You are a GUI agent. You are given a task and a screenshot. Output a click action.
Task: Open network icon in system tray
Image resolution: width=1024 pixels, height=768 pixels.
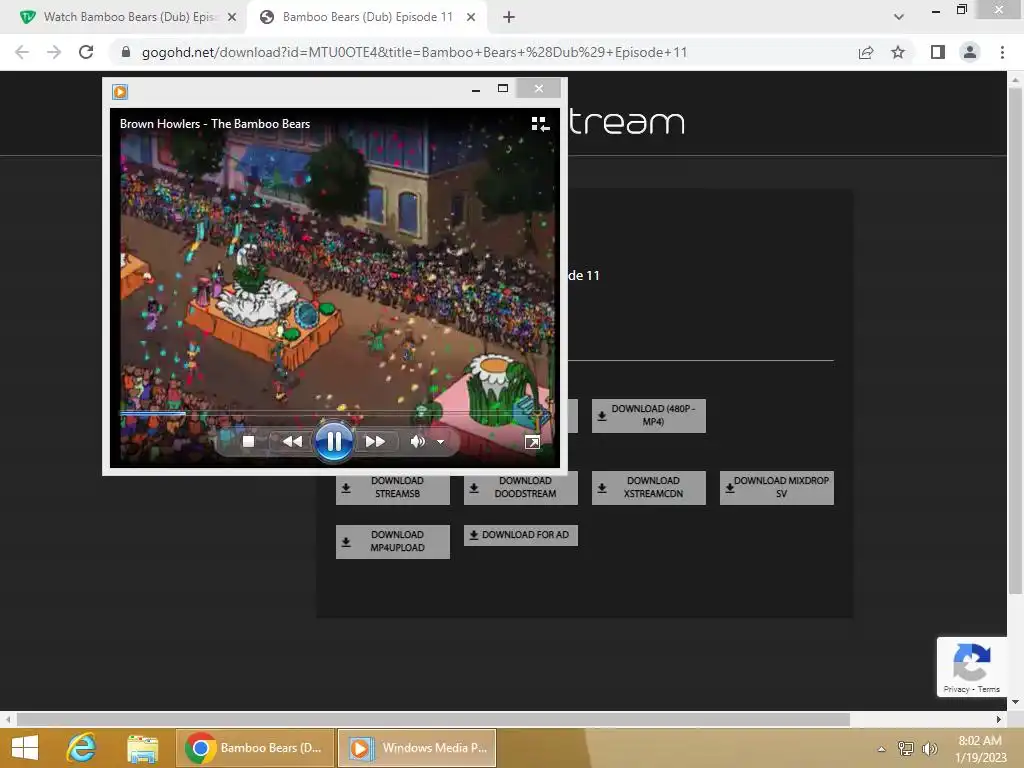tap(906, 748)
